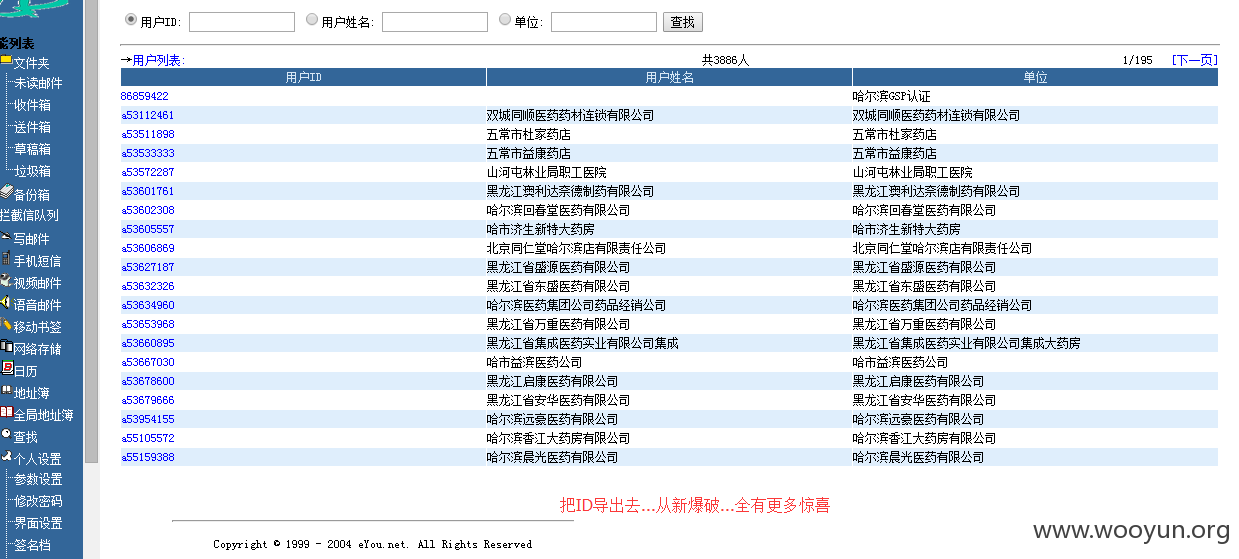Open 签名档 in sidebar
Viewport: 1239px width, 559px height.
click(x=32, y=545)
